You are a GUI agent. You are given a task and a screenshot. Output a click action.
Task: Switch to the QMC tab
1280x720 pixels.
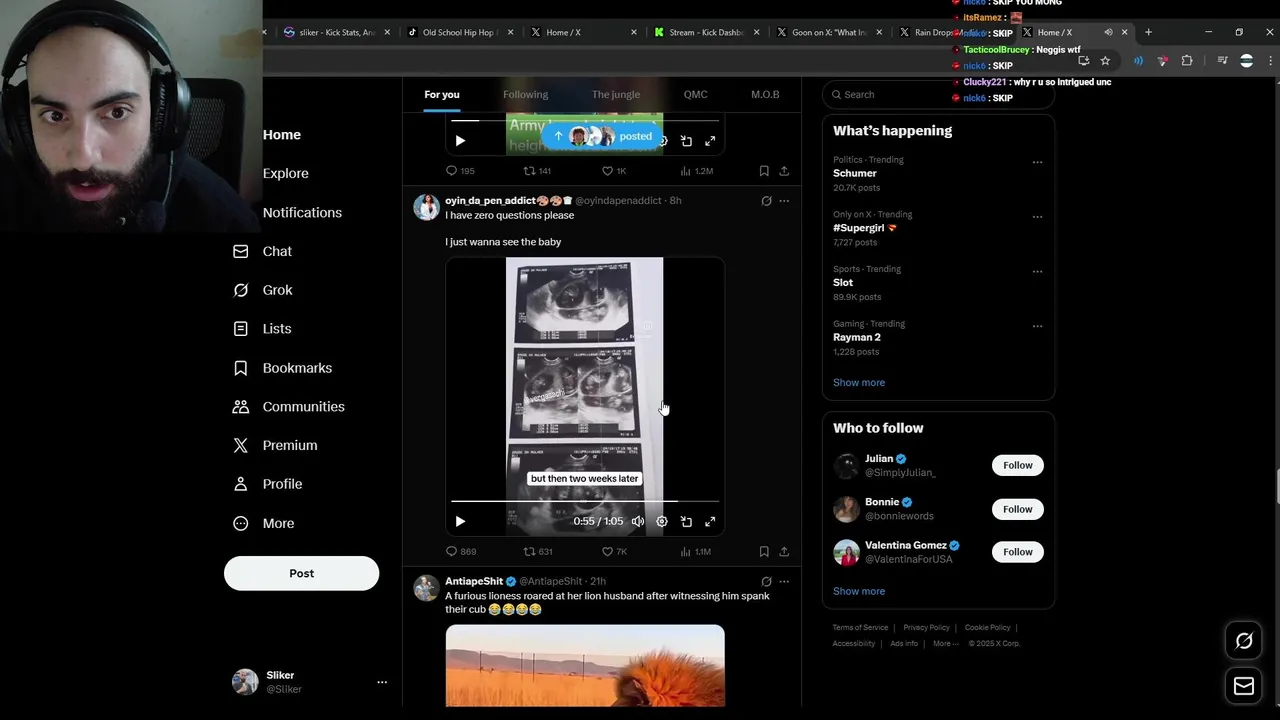[695, 94]
